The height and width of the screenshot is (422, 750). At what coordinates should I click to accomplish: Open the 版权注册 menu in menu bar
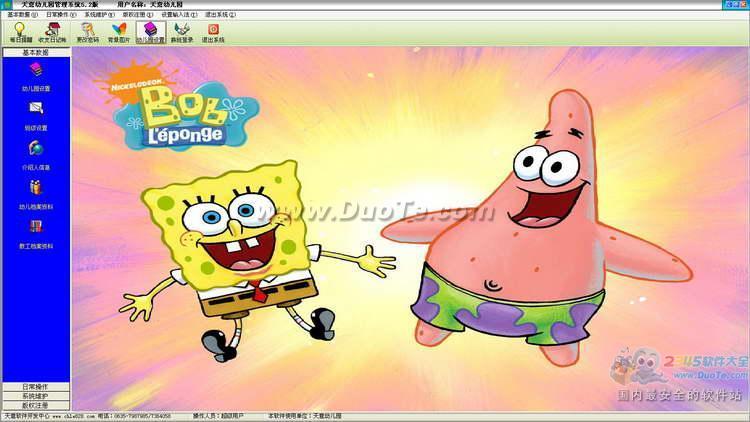click(x=138, y=15)
